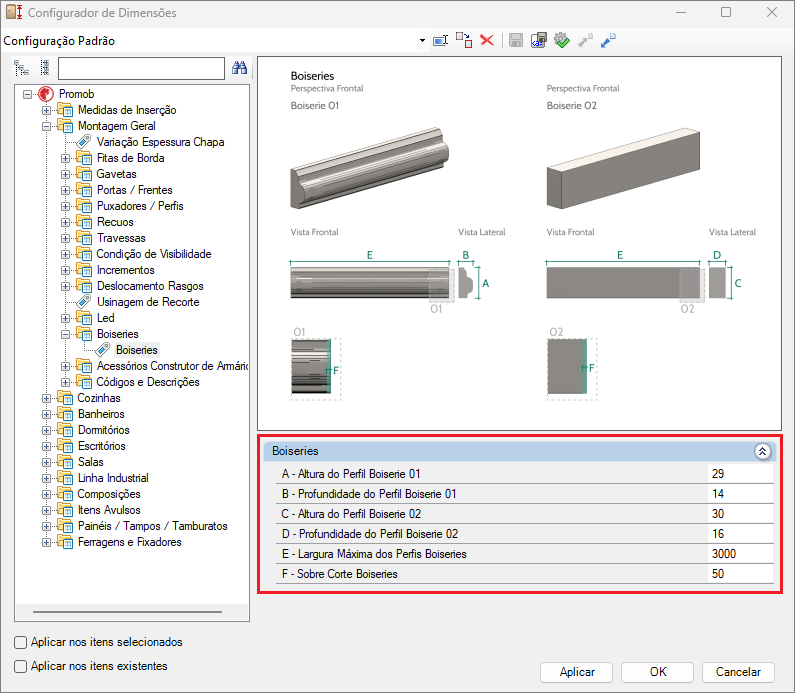The image size is (795, 693).
Task: Select Painéis / Tampos / Tamburatos item
Action: pyautogui.click(x=153, y=526)
